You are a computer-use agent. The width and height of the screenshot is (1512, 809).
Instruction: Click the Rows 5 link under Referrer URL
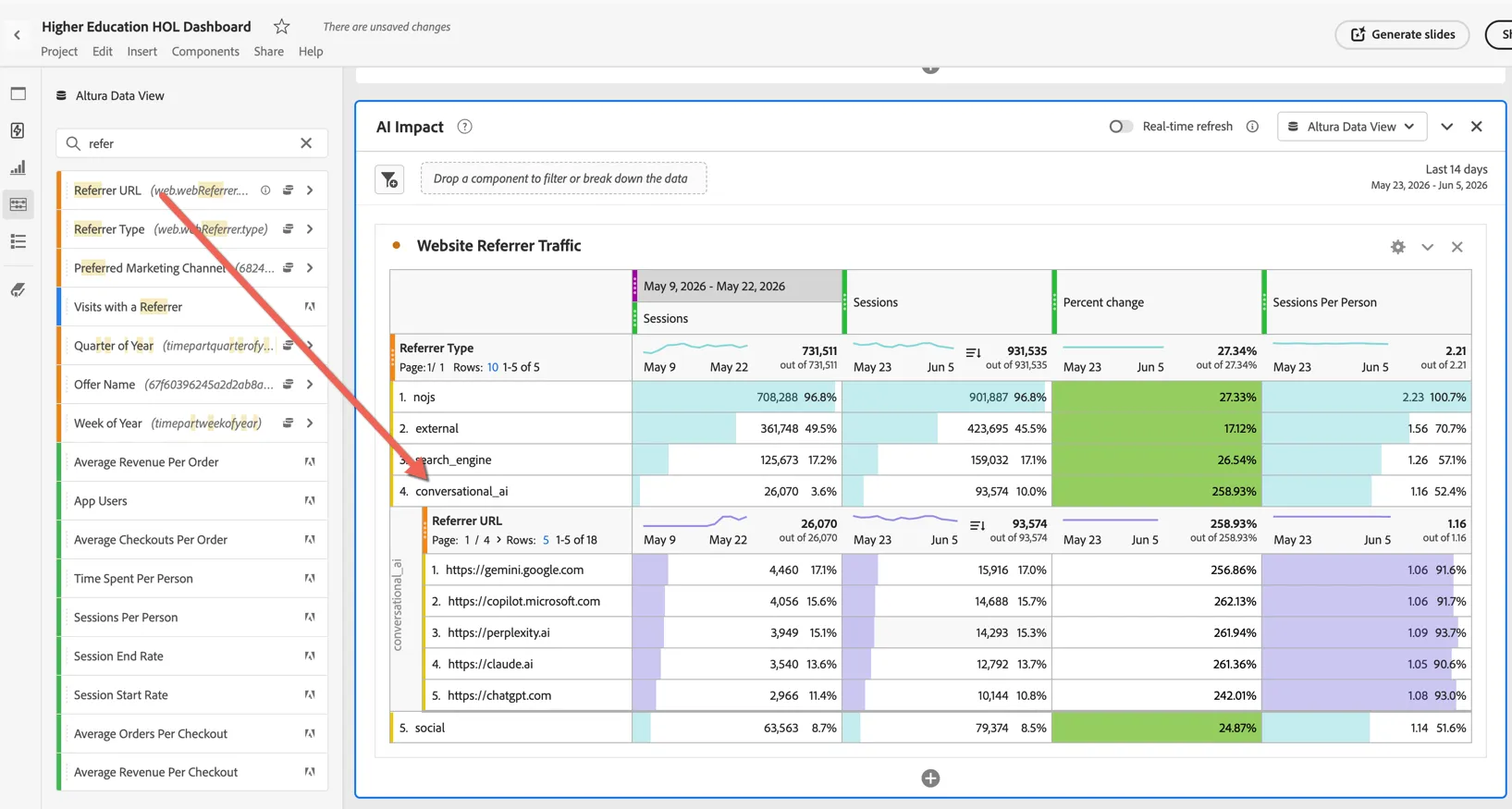pos(546,540)
